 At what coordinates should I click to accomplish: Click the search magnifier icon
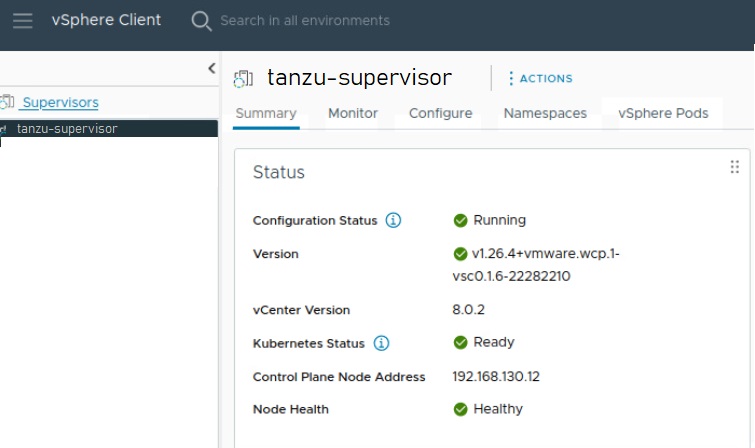point(201,20)
